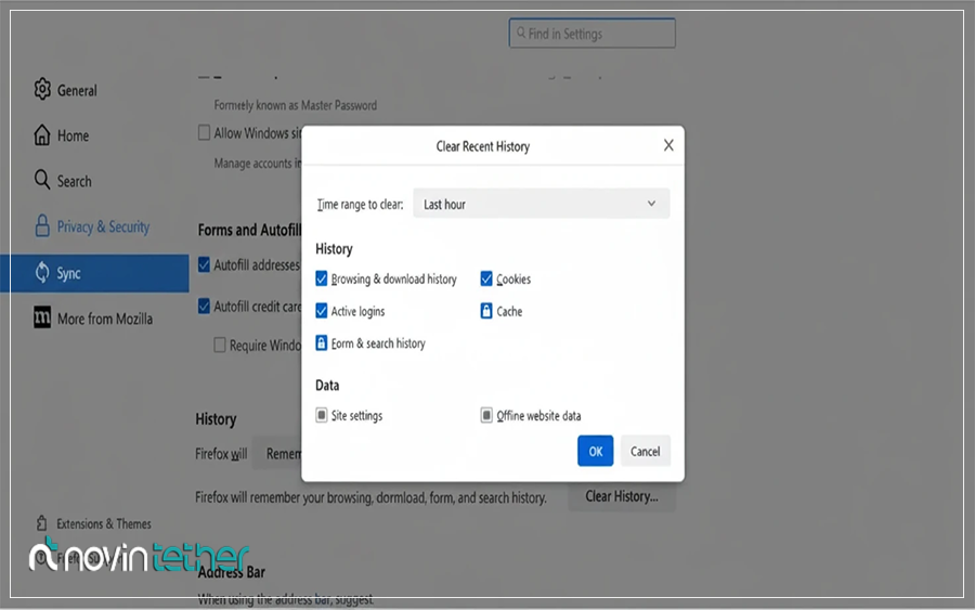Expand the Time range to clear dropdown
975x610 pixels.
coord(541,204)
